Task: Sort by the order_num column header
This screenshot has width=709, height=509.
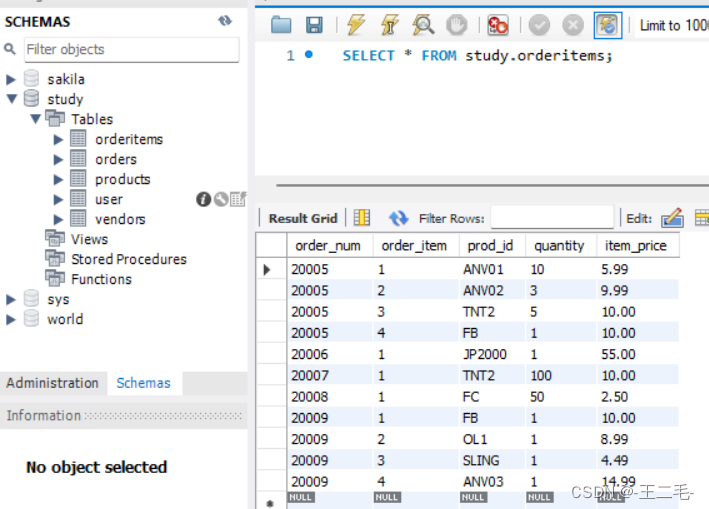Action: pos(330,245)
